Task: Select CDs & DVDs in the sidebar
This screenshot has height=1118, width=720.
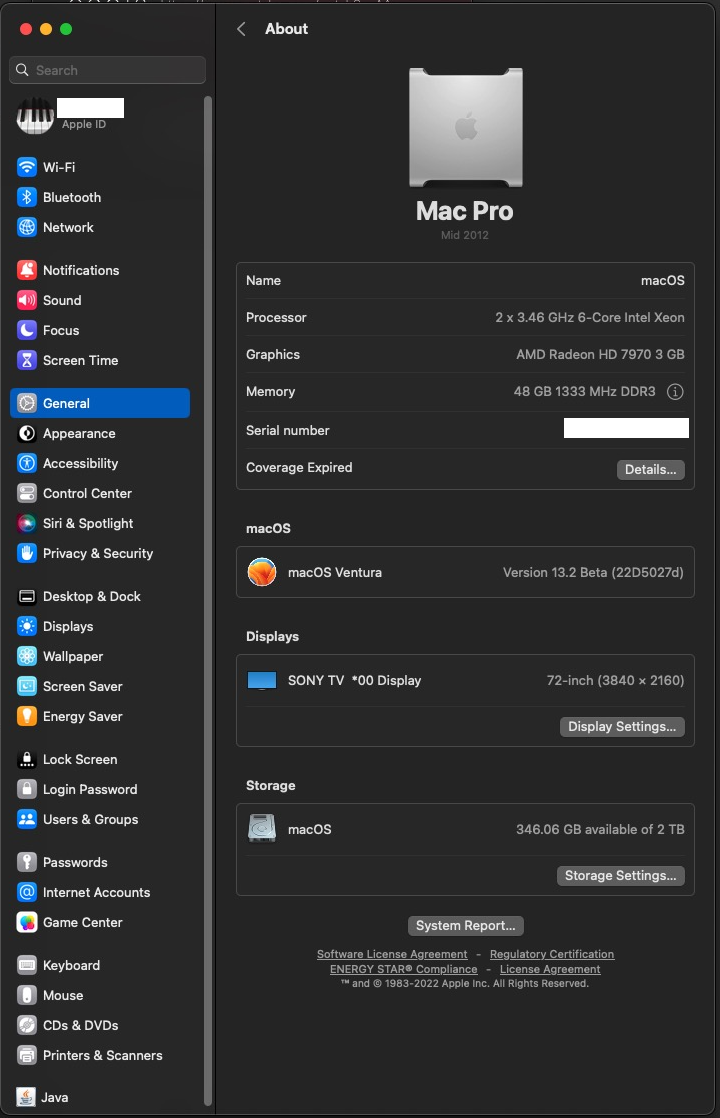Action: click(100, 1025)
